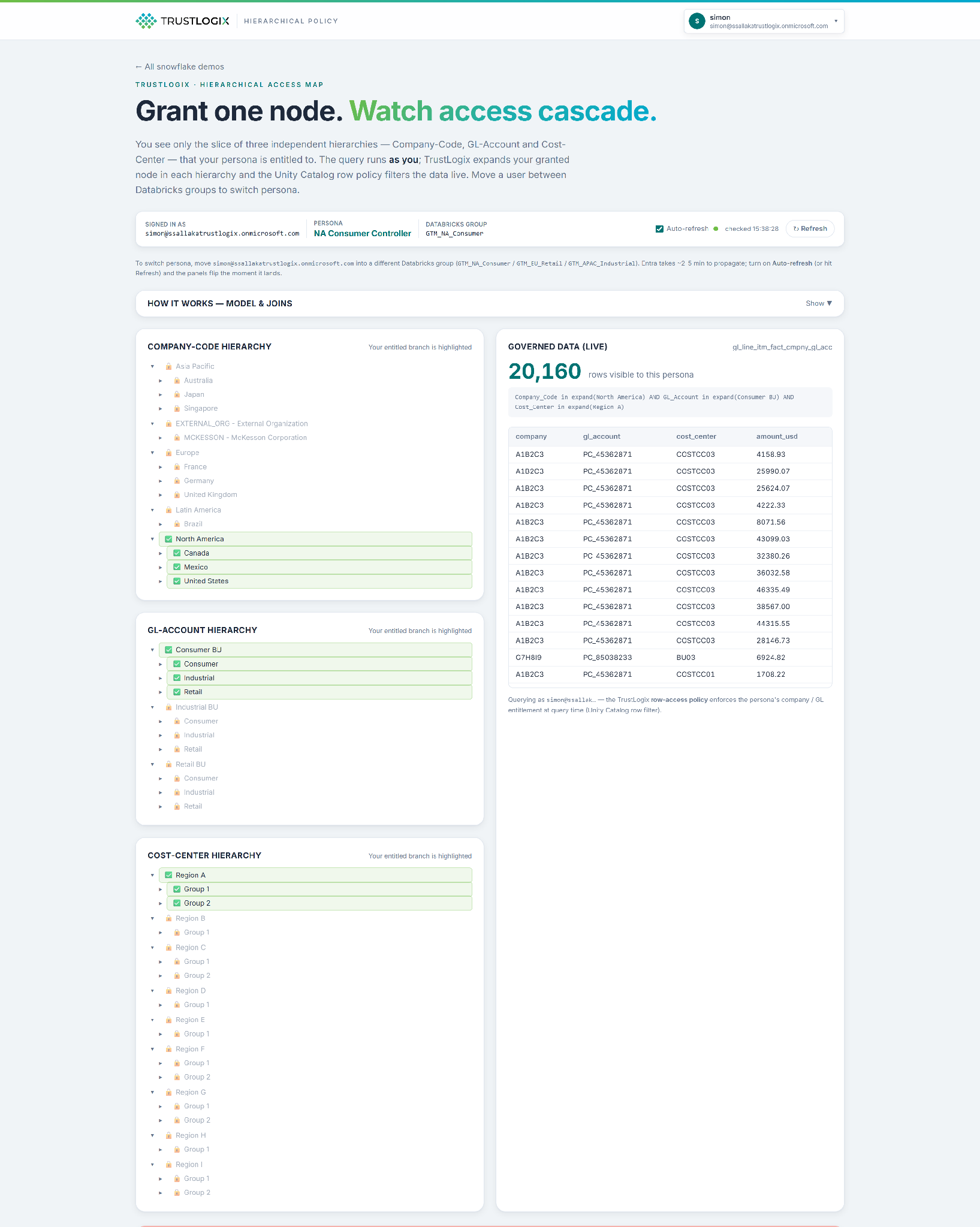The height and width of the screenshot is (1227, 980).
Task: Click the GTM_NA_Consumer group value
Action: pyautogui.click(x=454, y=234)
